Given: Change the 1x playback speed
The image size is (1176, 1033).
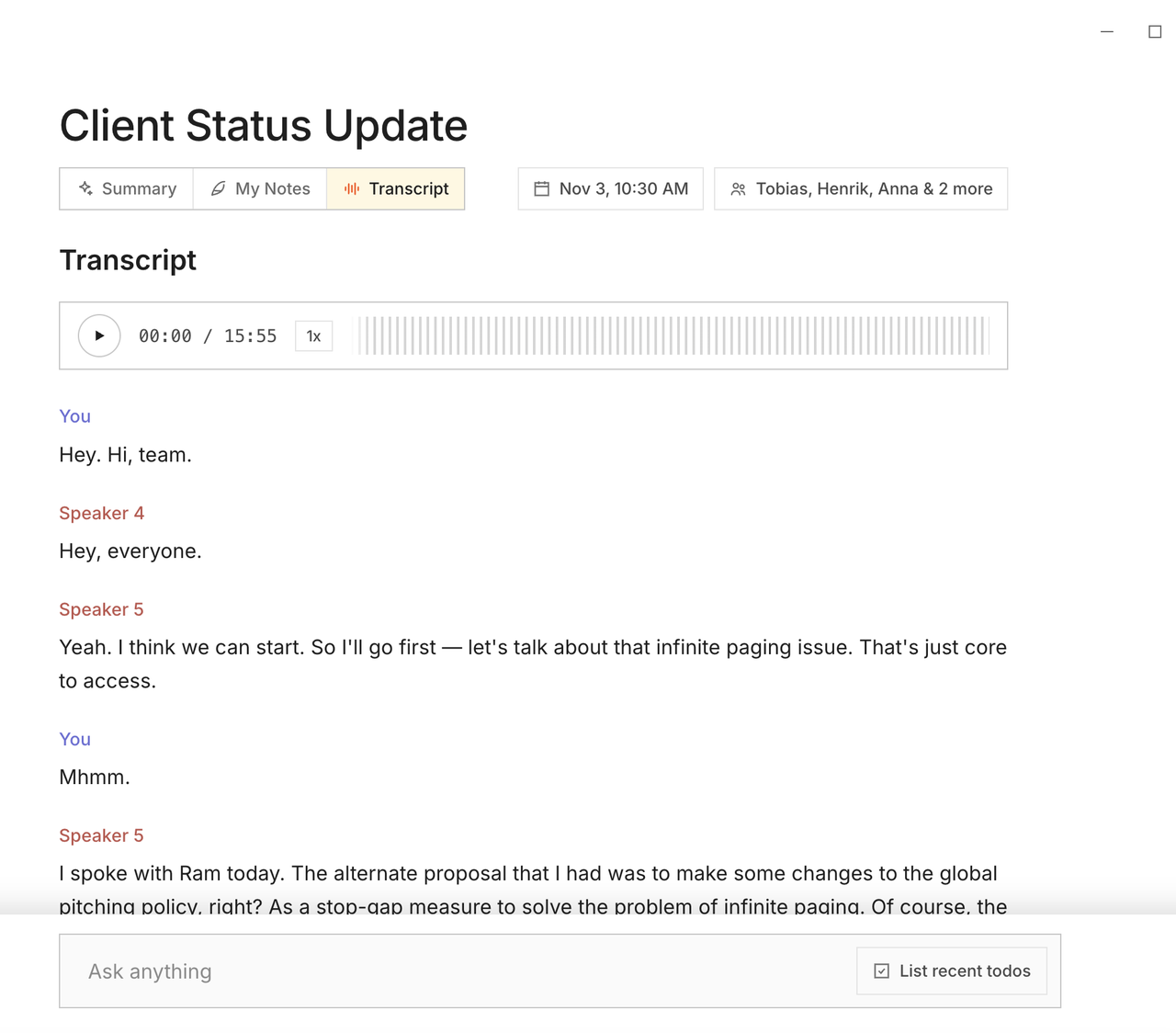Looking at the screenshot, I should [x=313, y=336].
